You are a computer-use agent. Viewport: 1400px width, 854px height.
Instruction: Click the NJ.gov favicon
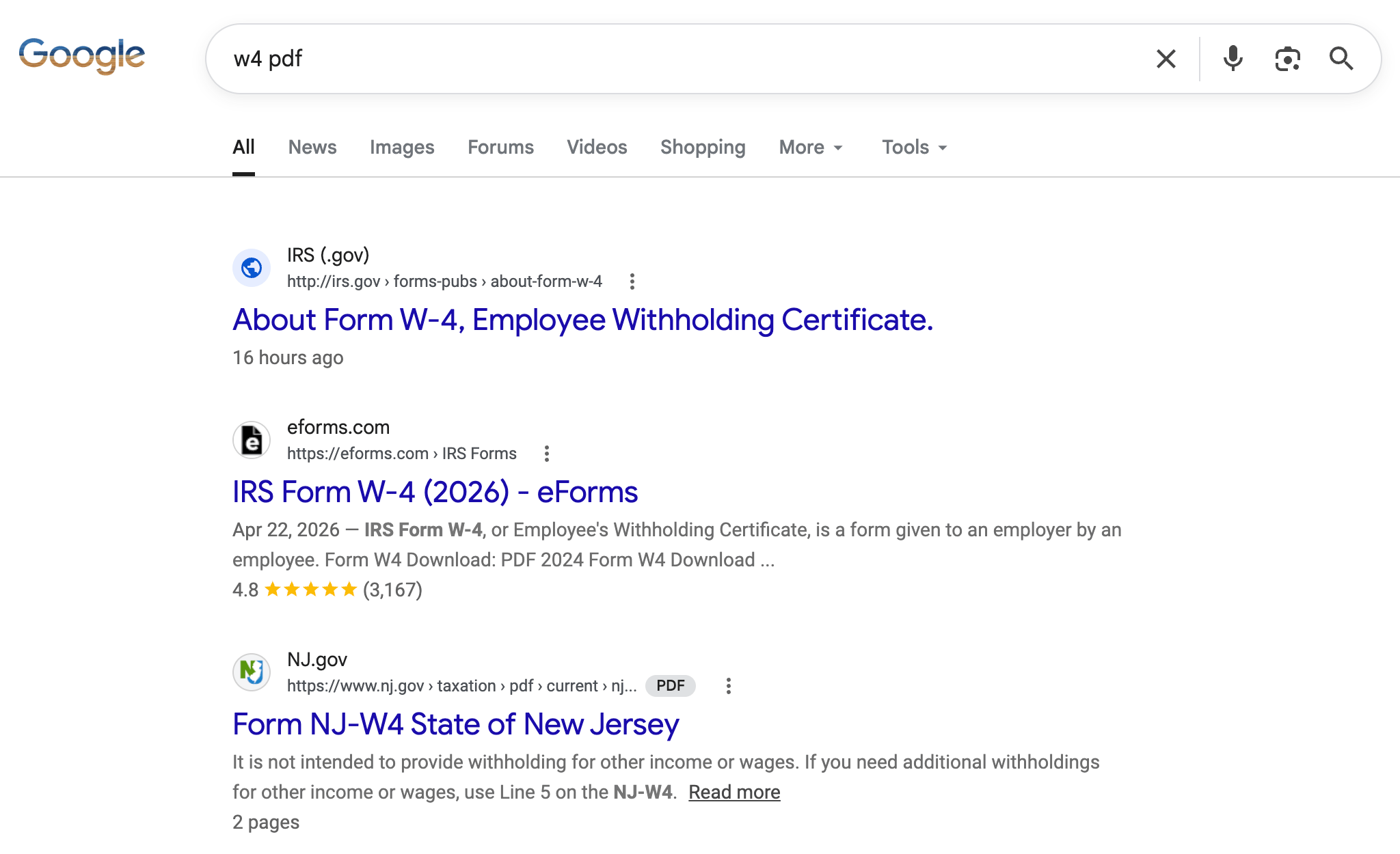click(x=252, y=672)
